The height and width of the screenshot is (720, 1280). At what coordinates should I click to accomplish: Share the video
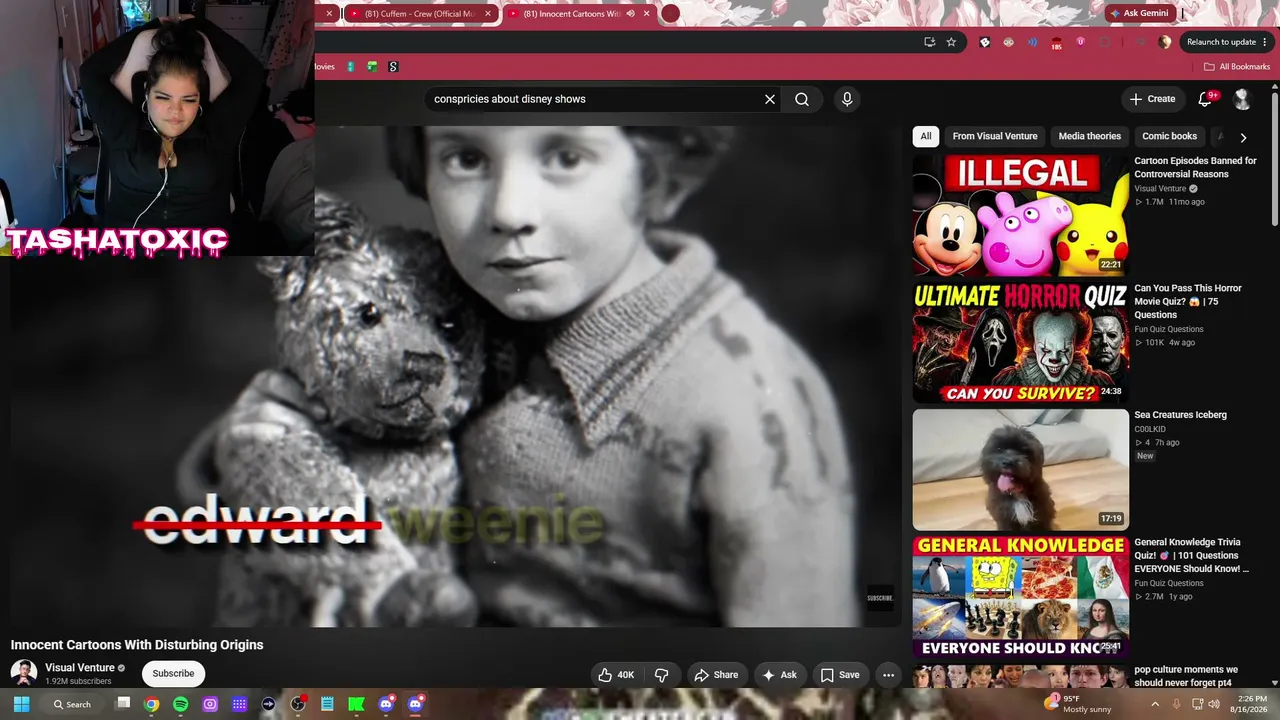(x=716, y=675)
